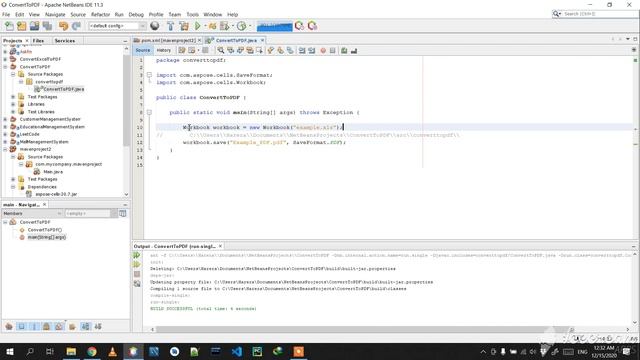The image size is (640, 360).
Task: Click the Source view button
Action: 143,50
